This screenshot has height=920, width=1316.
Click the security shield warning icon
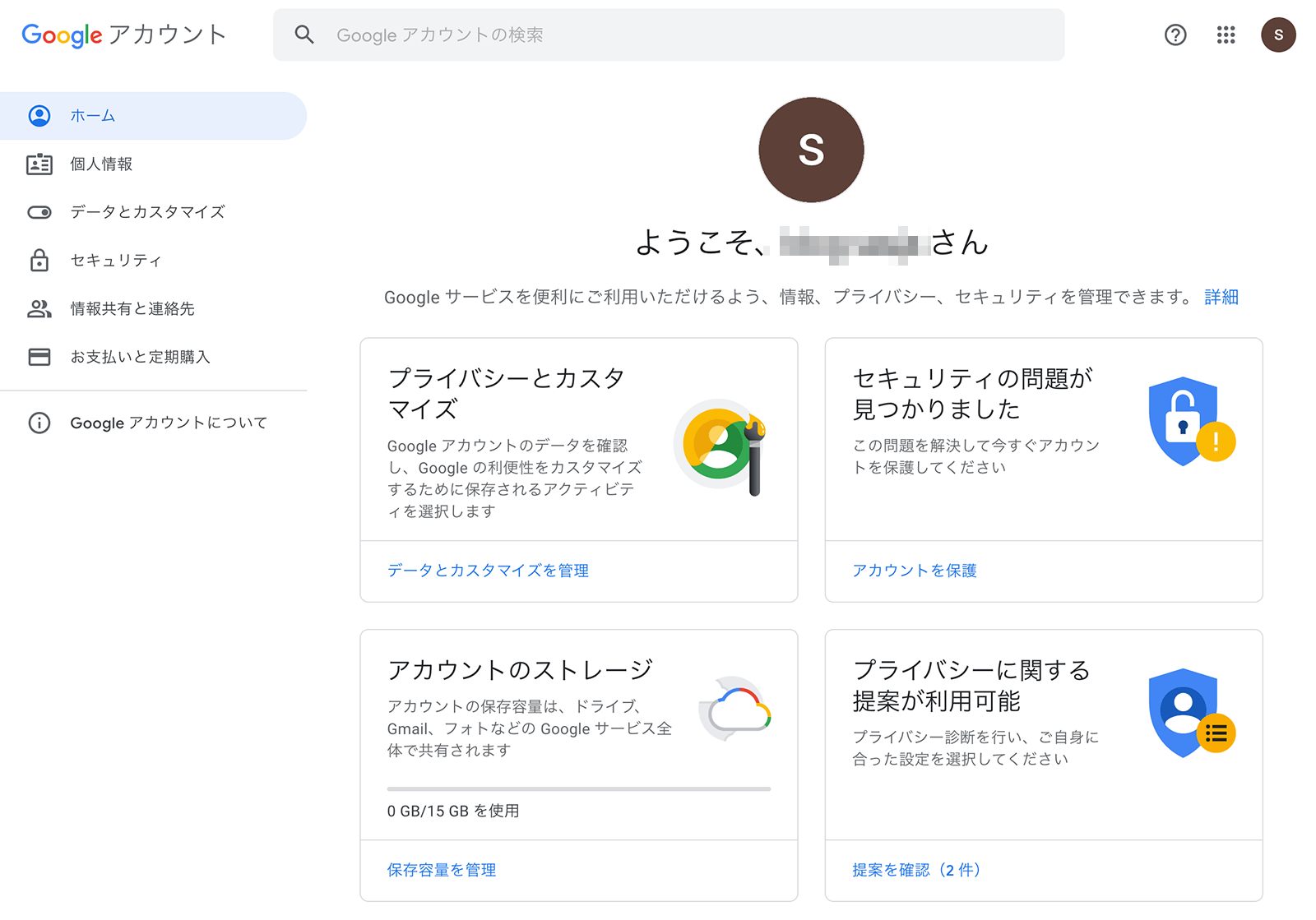[1192, 421]
